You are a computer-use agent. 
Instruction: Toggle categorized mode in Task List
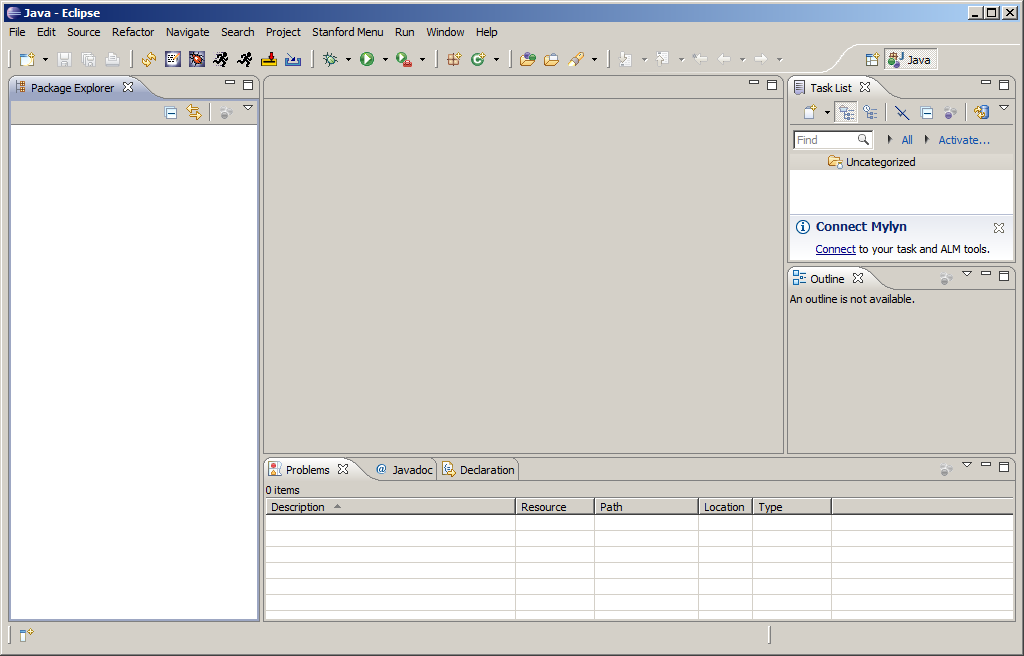point(847,112)
